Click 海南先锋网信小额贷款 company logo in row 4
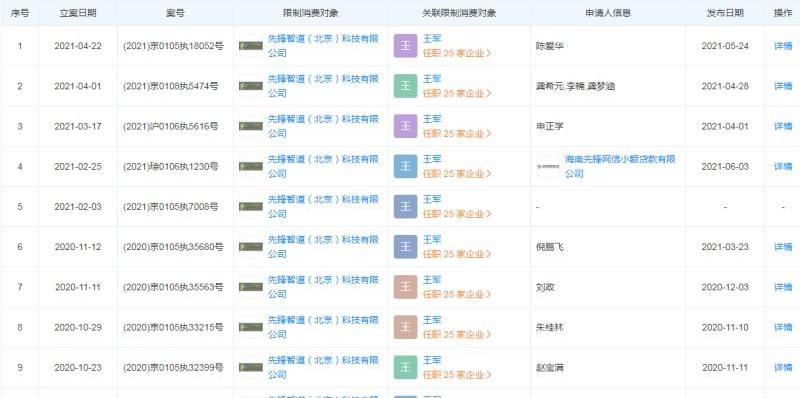 click(548, 166)
